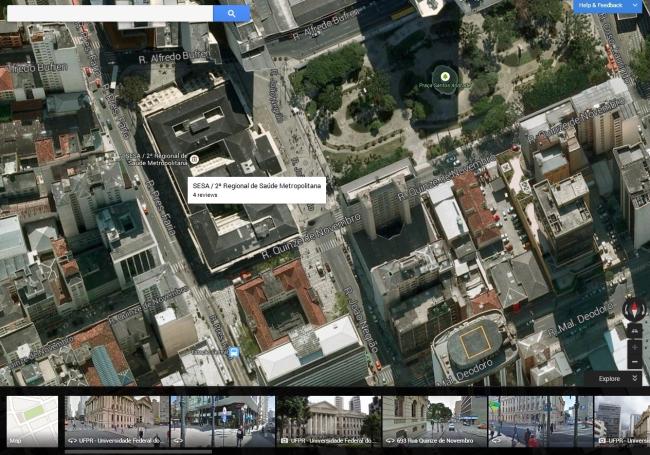
Task: Zoom in using the plus button
Action: [x=634, y=347]
